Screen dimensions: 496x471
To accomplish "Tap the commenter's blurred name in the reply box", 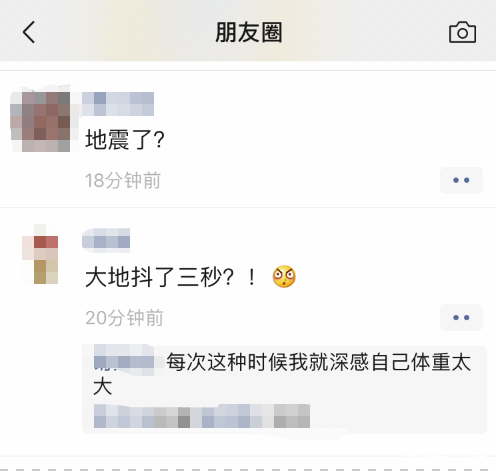I will (124, 361).
